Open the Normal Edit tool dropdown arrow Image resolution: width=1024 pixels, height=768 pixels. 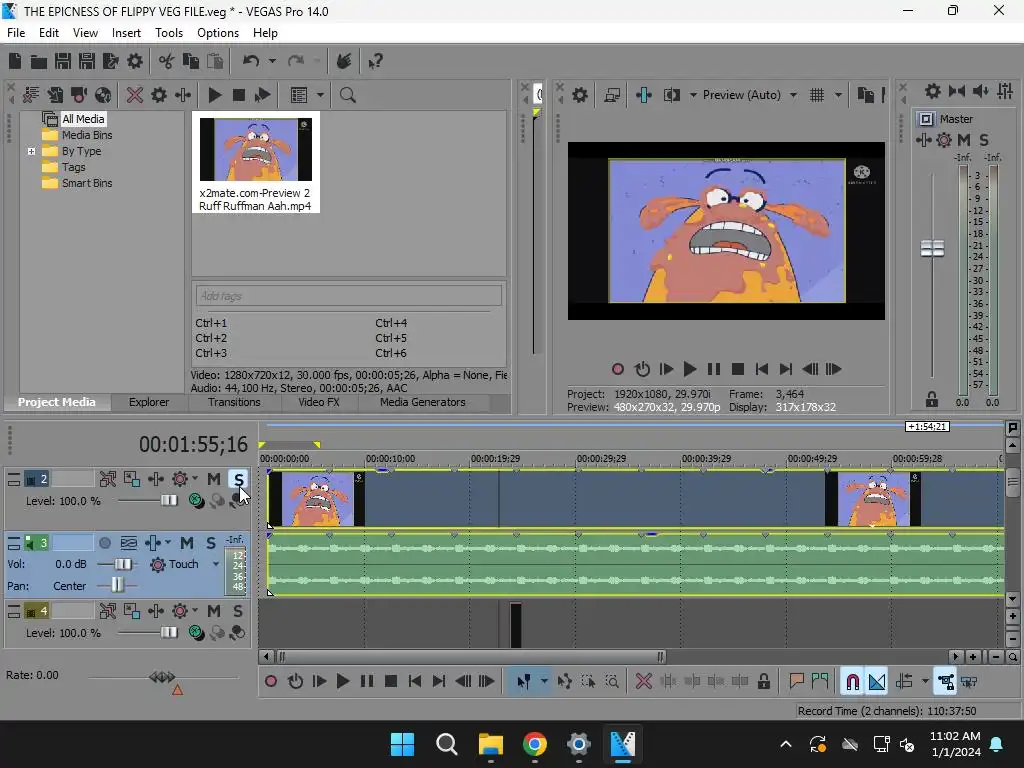[544, 682]
